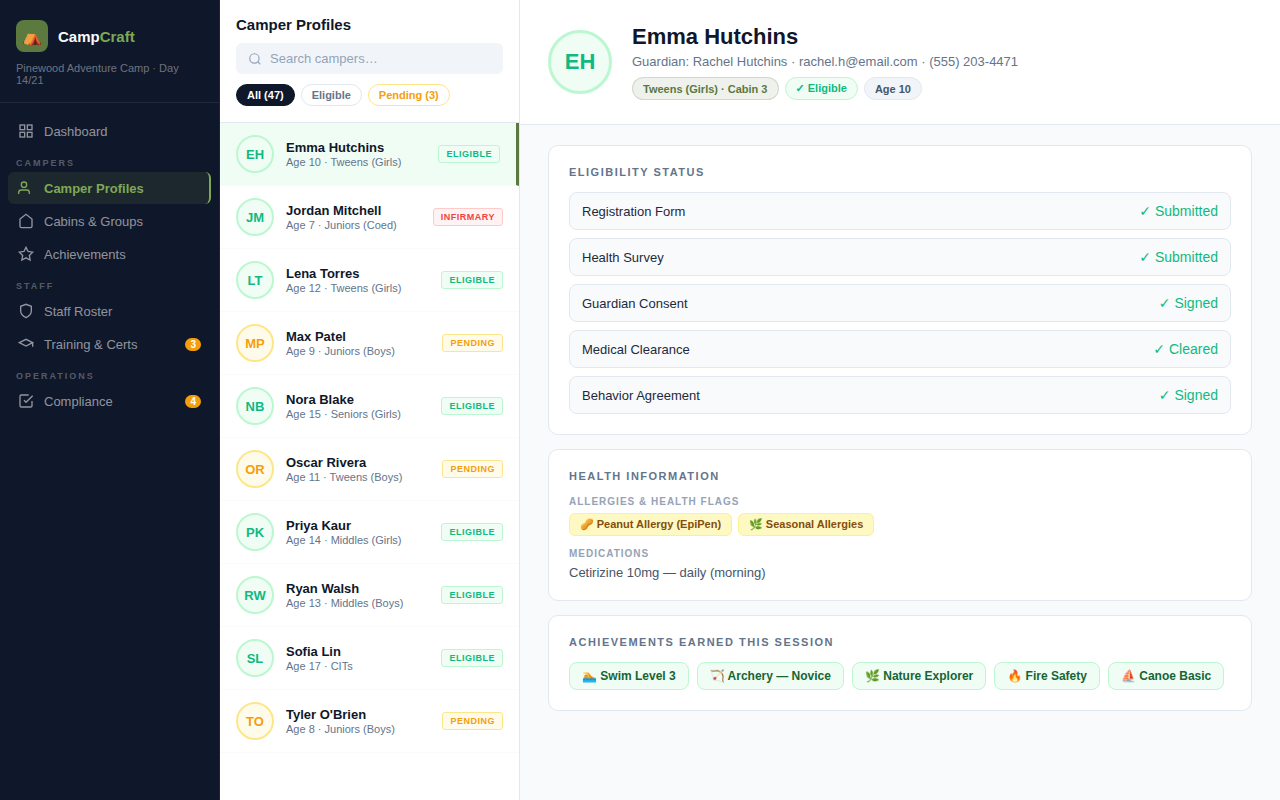
Task: Click the Archery — Novice achievement badge
Action: 770,676
